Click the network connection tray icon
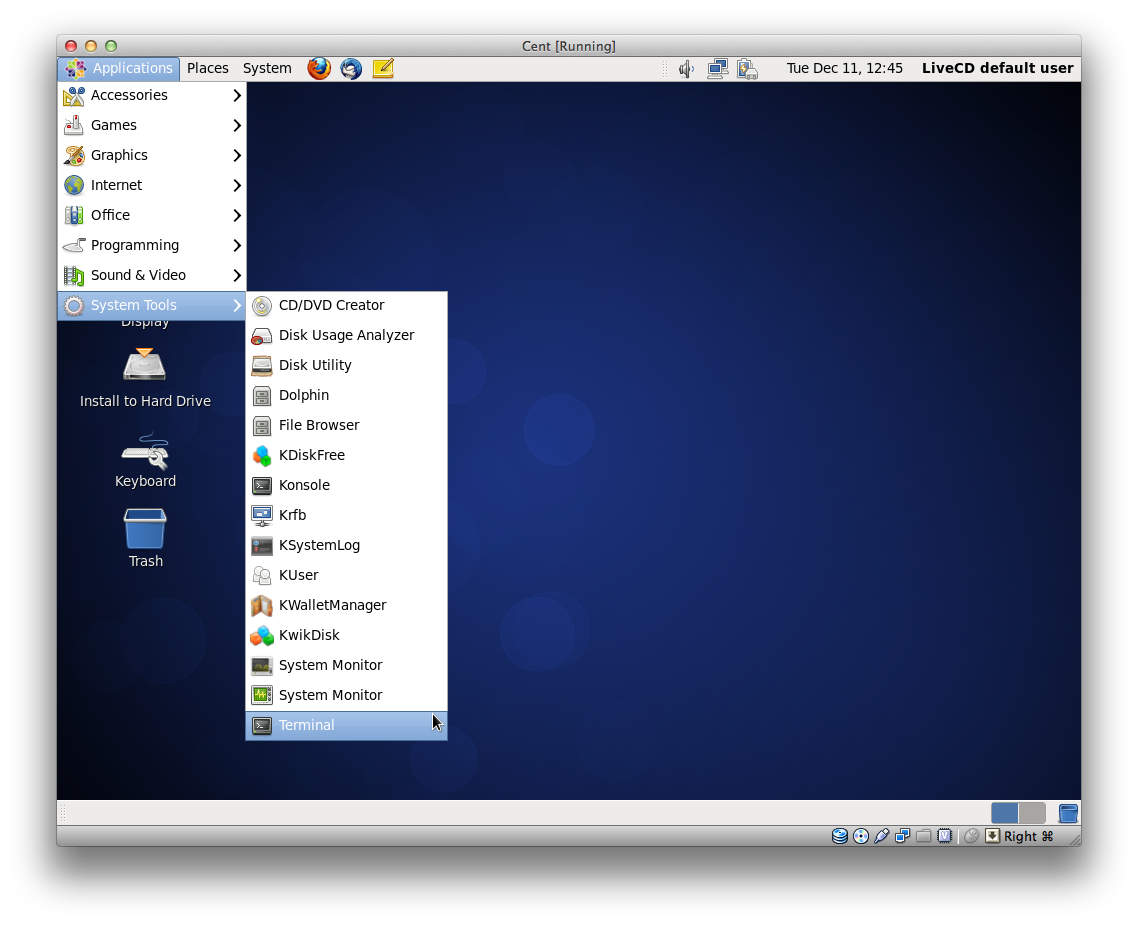Image resolution: width=1138 pixels, height=925 pixels. tap(717, 69)
